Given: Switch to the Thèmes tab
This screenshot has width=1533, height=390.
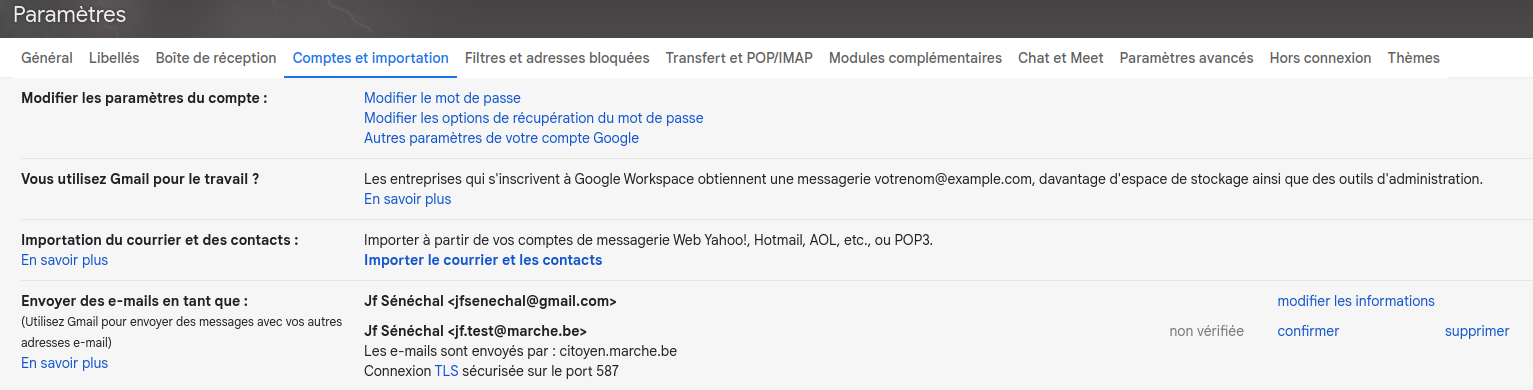Looking at the screenshot, I should click(x=1414, y=58).
